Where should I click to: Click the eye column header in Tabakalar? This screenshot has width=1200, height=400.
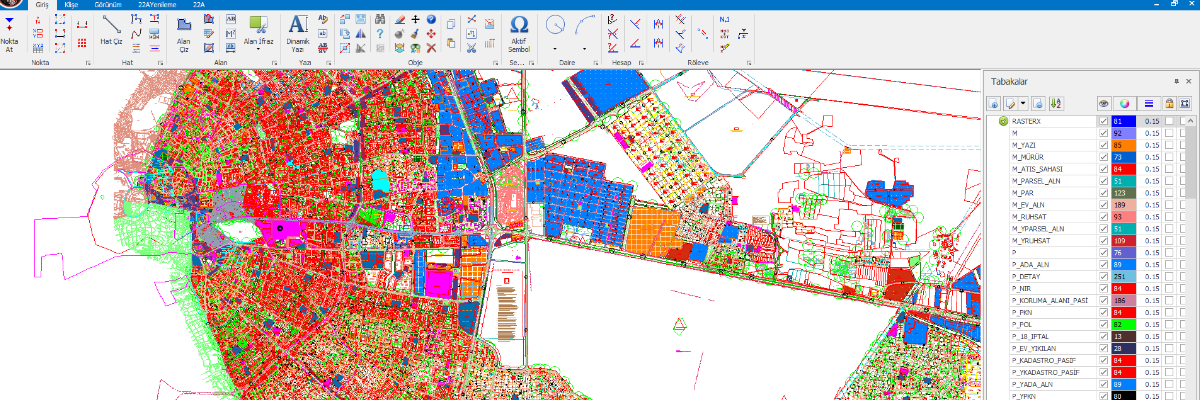1104,103
